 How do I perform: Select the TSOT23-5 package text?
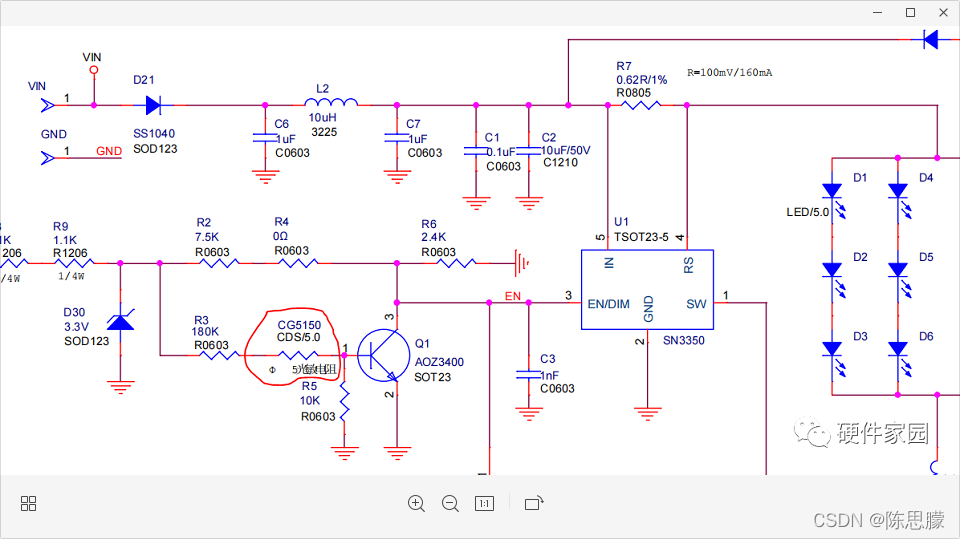pos(641,237)
